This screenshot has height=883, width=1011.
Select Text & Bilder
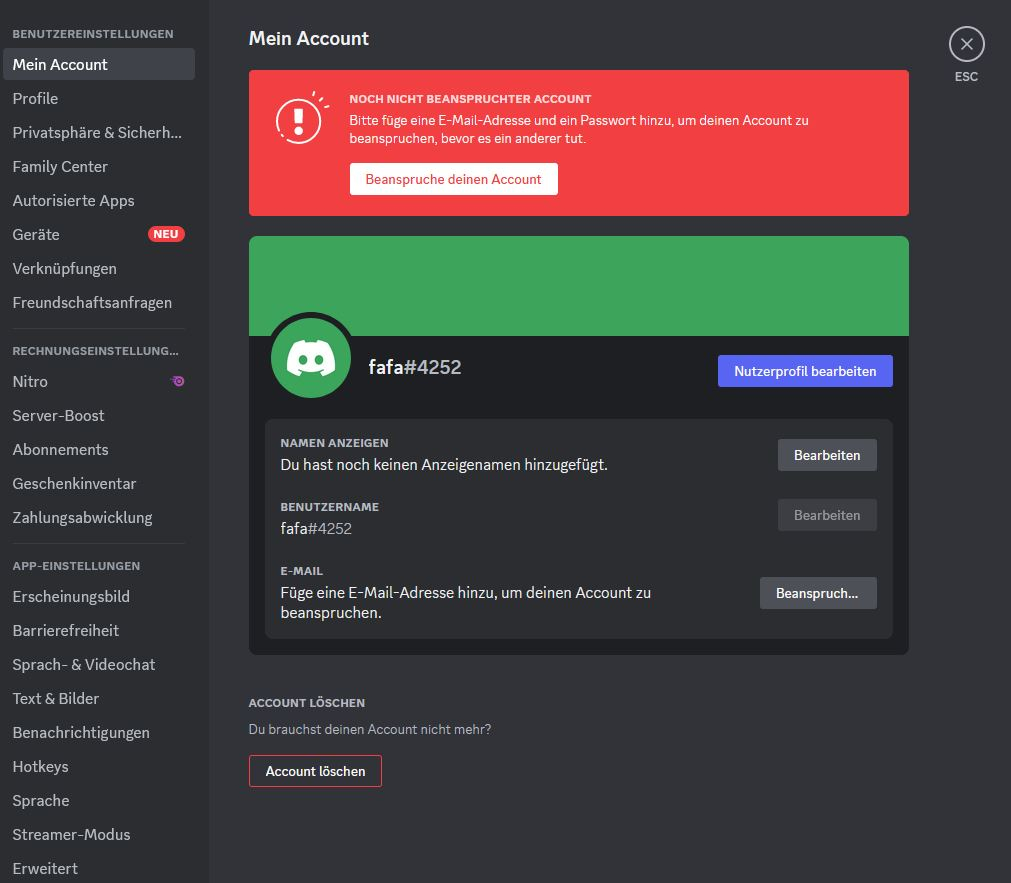tap(99, 699)
